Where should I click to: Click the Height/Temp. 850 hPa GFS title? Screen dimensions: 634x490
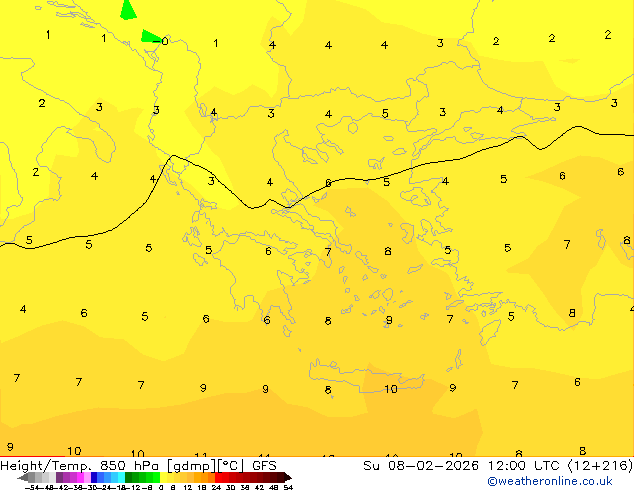138,465
